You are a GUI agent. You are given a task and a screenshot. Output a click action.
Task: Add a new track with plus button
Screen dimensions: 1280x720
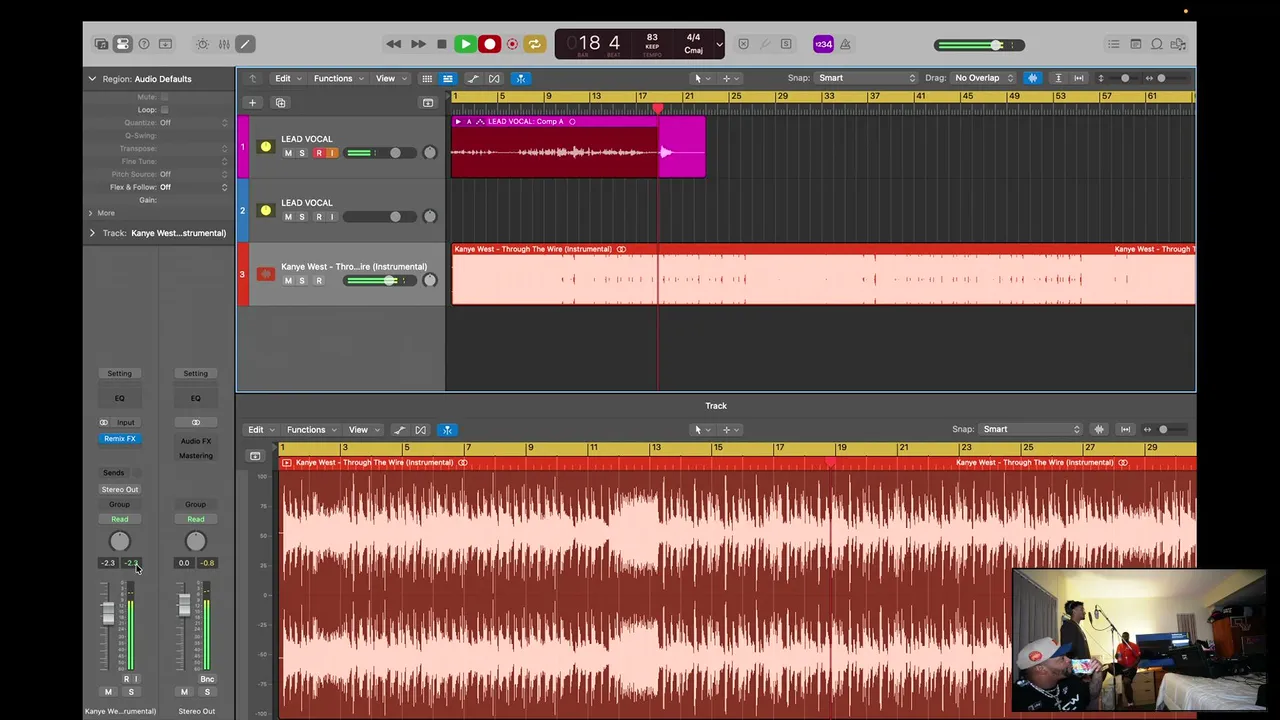click(x=252, y=102)
